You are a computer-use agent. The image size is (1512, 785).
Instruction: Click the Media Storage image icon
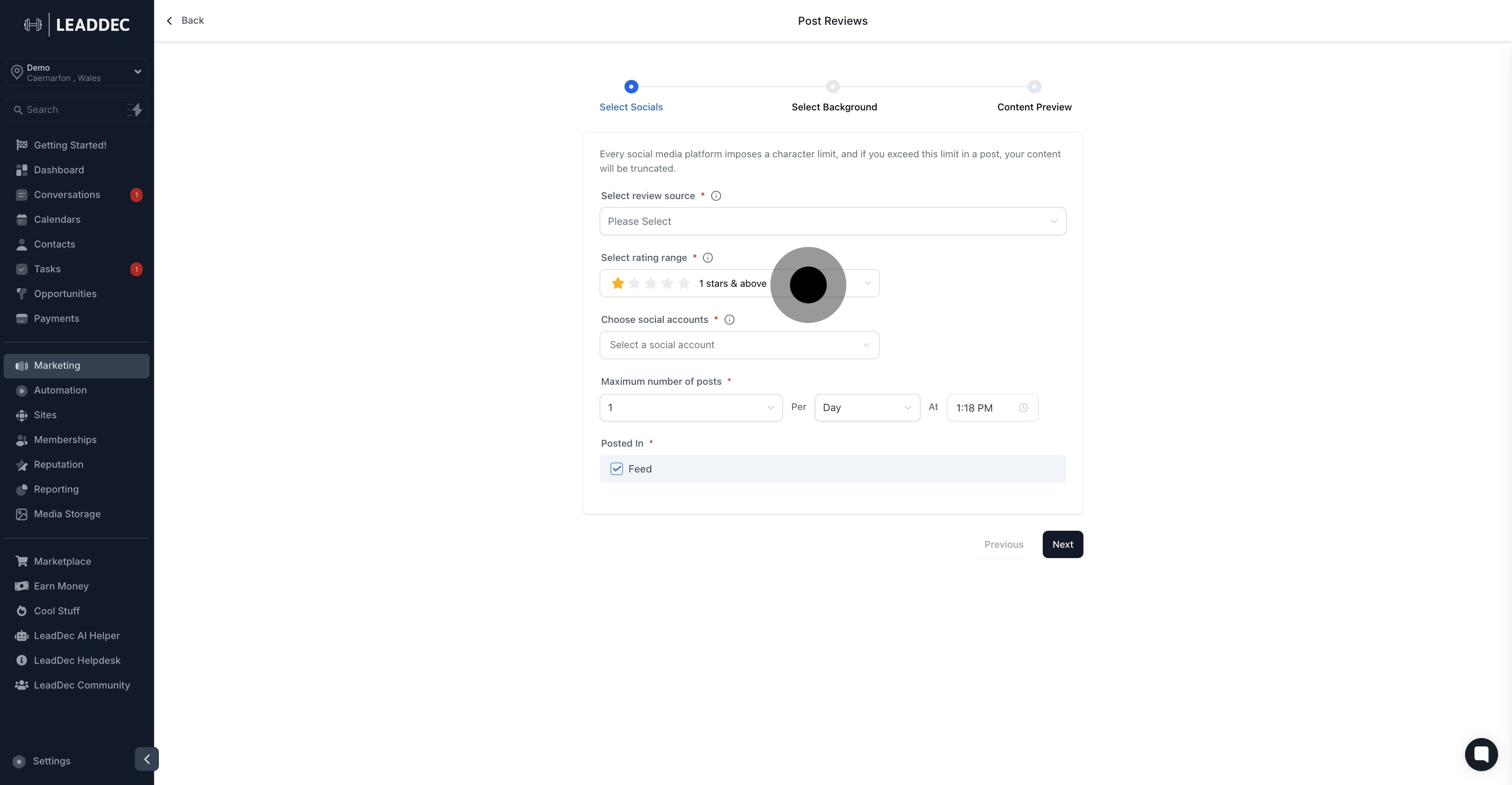[x=22, y=514]
